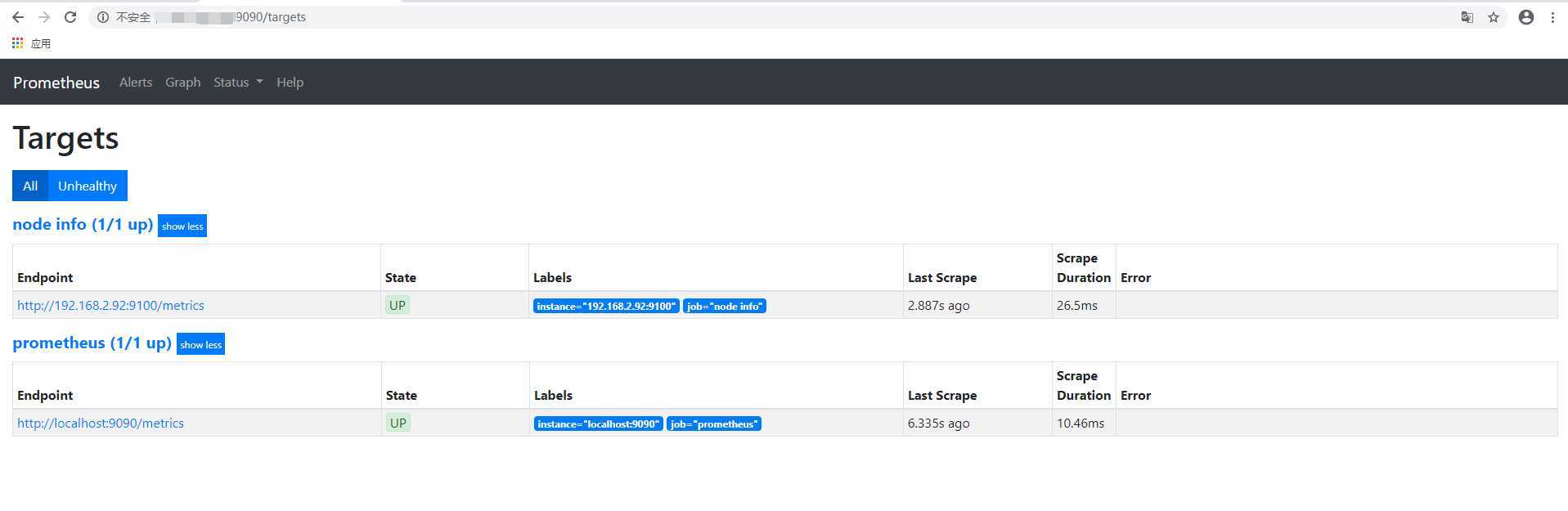Open the translate page icon
The image size is (1568, 511).
pyautogui.click(x=1467, y=17)
